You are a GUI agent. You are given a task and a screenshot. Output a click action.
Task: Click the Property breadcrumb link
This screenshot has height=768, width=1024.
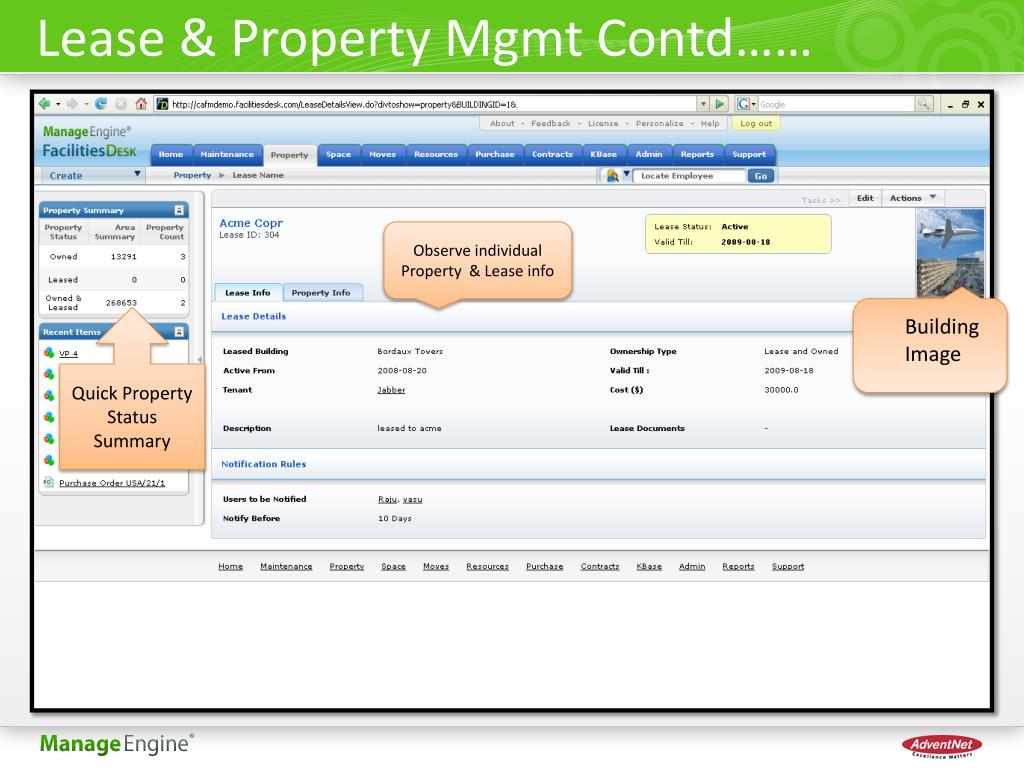[x=192, y=175]
